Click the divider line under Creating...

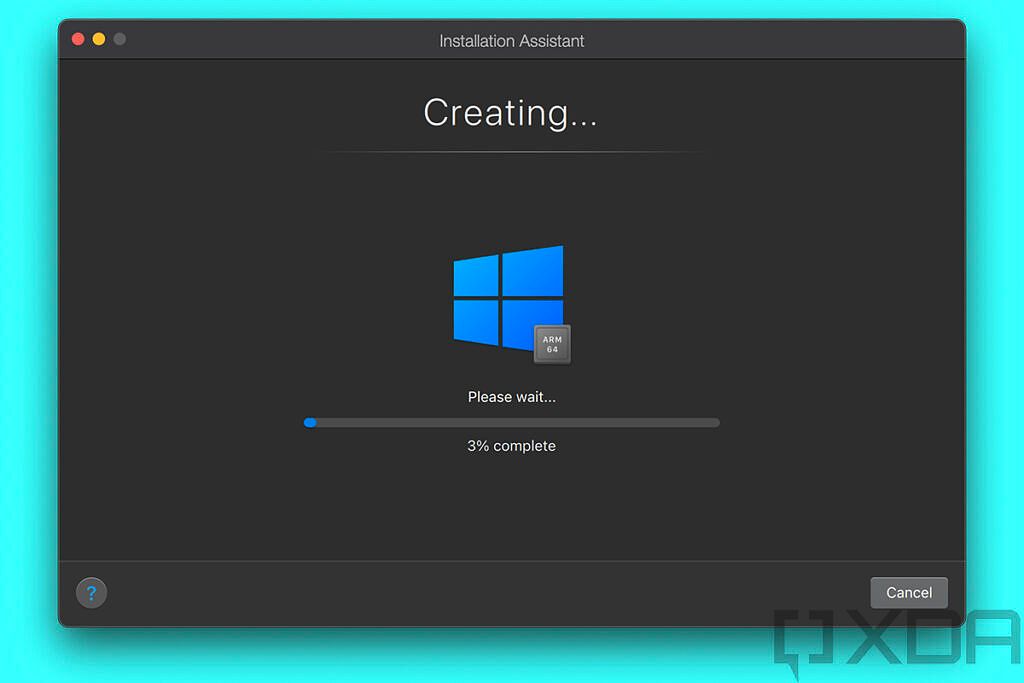pyautogui.click(x=511, y=152)
